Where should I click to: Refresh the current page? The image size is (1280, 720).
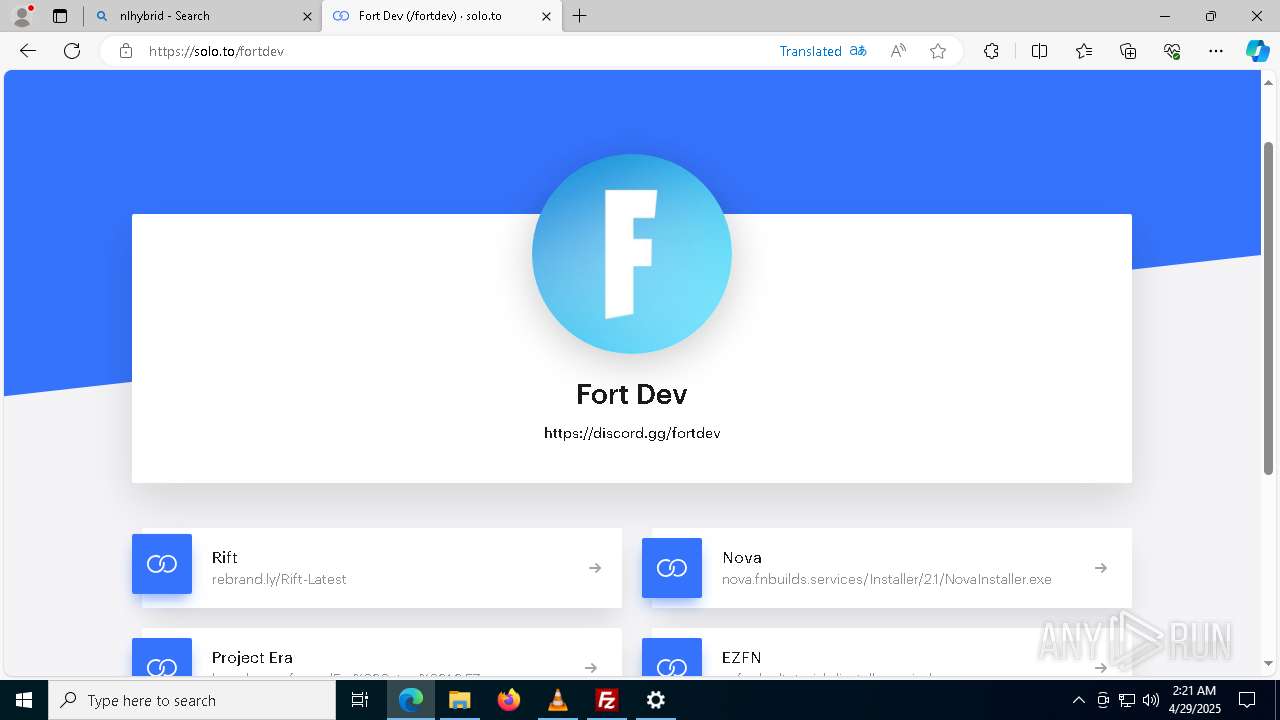(x=72, y=51)
